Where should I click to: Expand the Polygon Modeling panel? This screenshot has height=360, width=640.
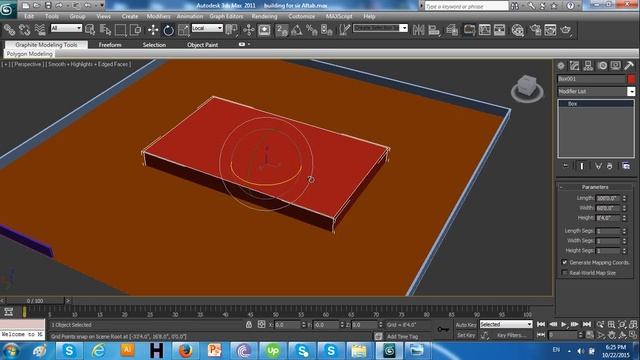[x=29, y=54]
